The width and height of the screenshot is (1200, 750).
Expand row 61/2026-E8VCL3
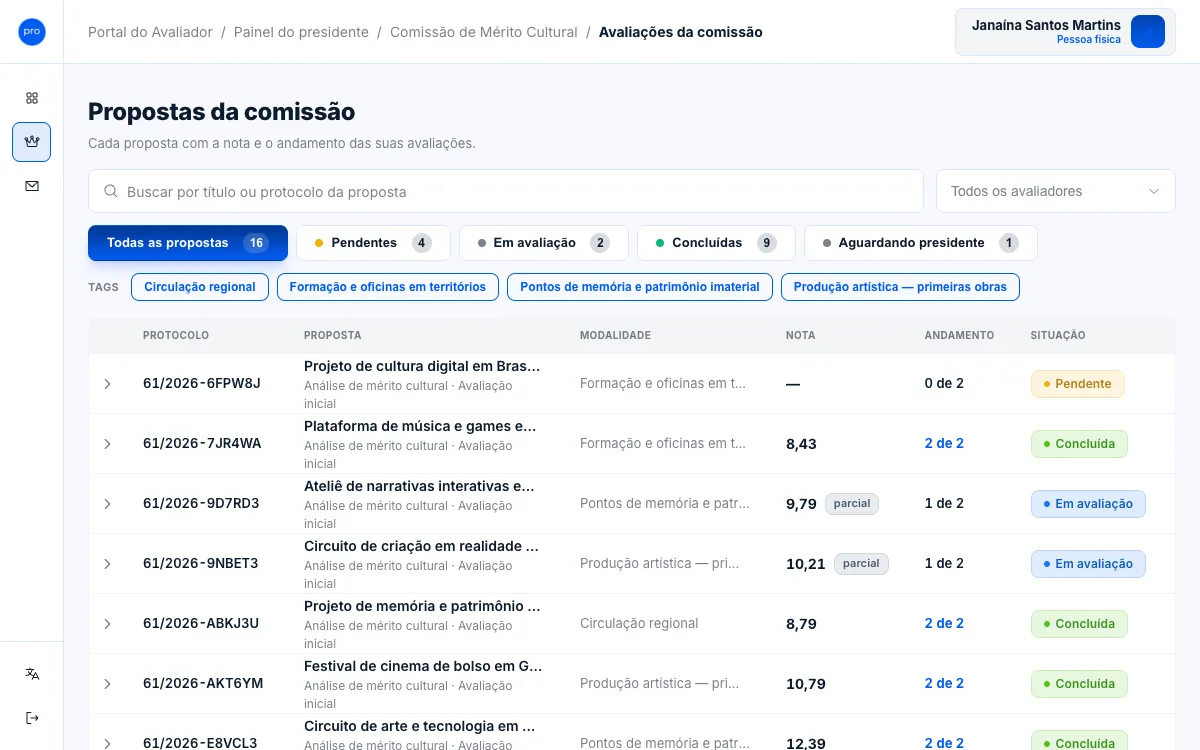(108, 743)
